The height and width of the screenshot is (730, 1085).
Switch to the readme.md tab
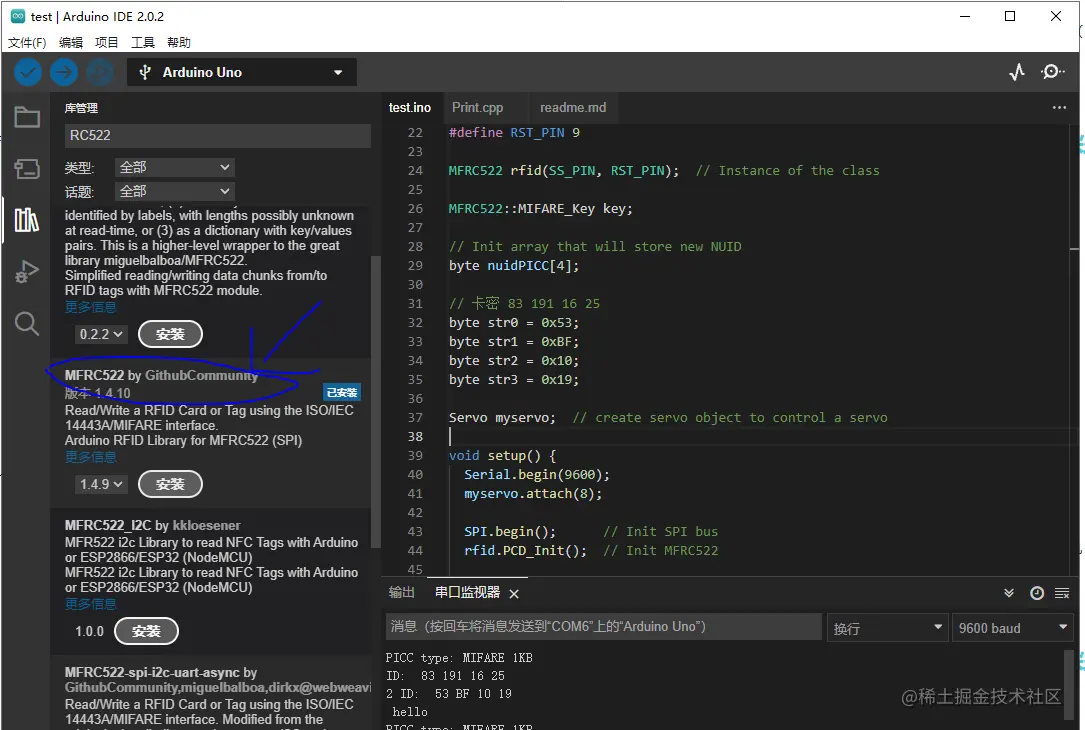click(x=573, y=107)
